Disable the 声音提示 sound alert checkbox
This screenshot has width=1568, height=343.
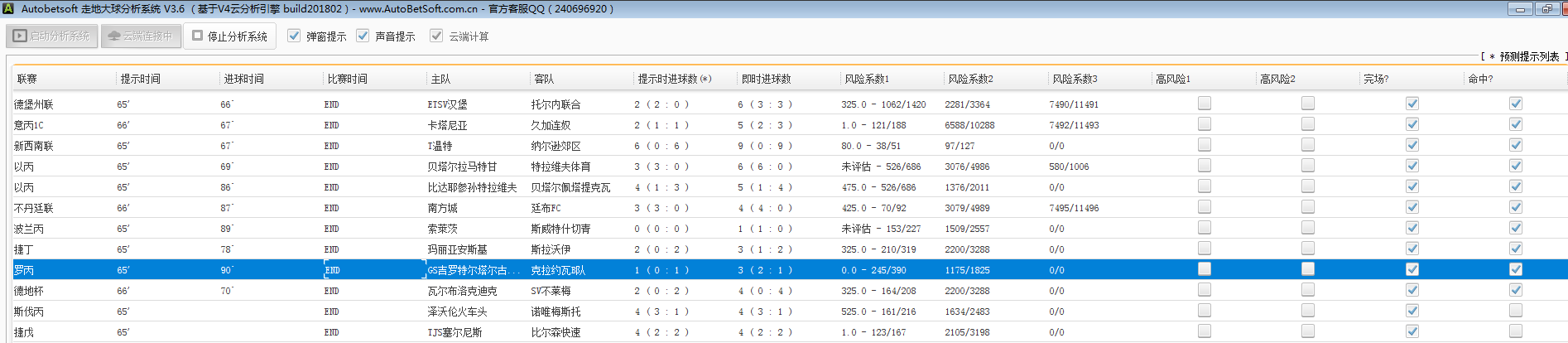(363, 36)
